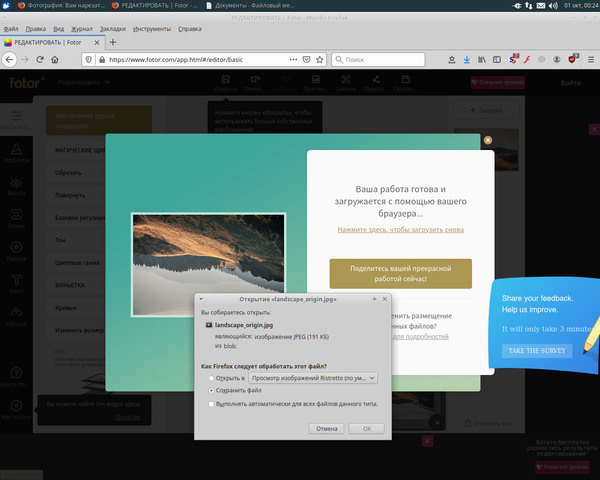Open the Журнал menu

point(82,29)
